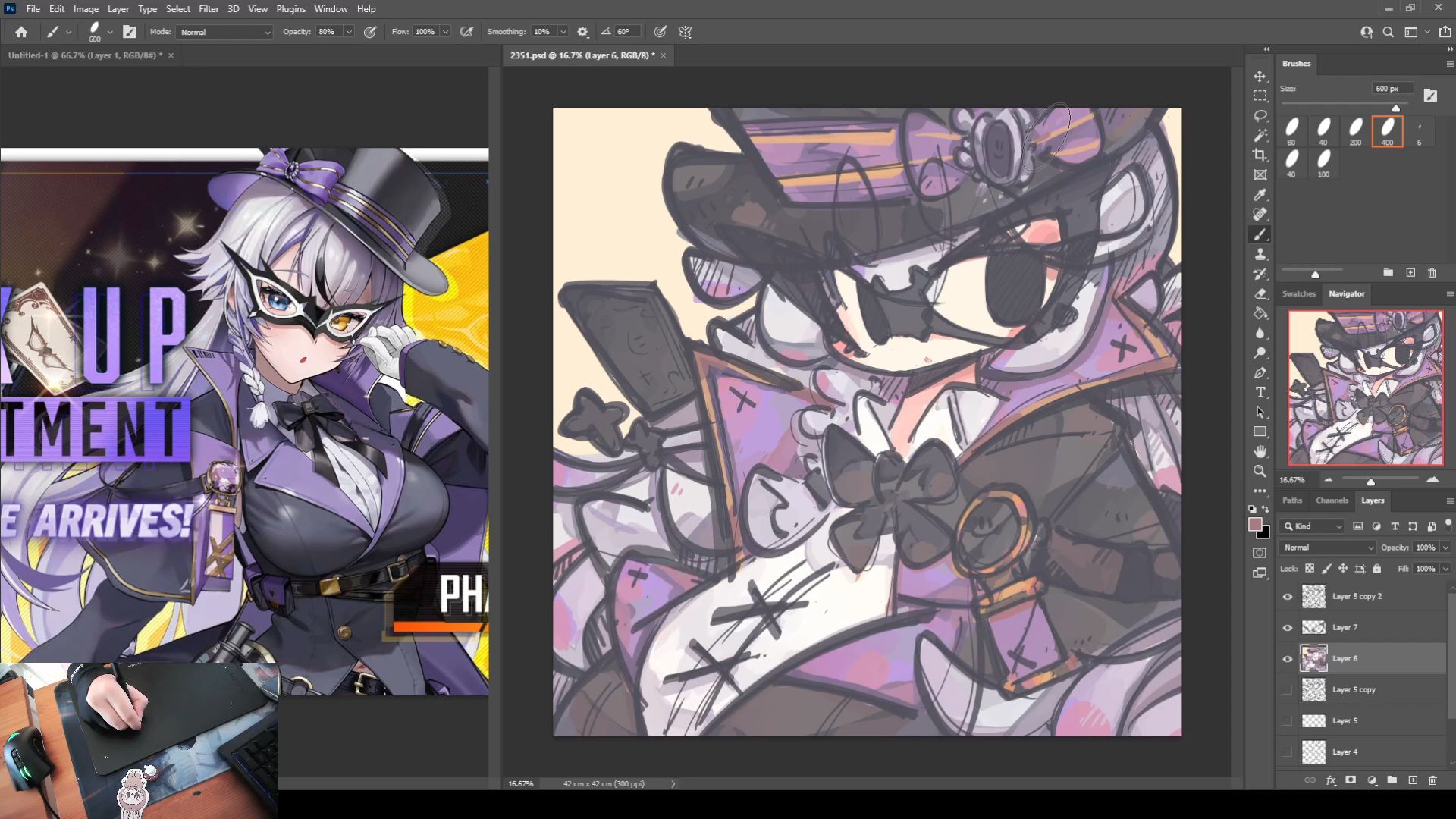1456x819 pixels.
Task: Open the layer Opacity dropdown arrow
Action: coord(1445,548)
